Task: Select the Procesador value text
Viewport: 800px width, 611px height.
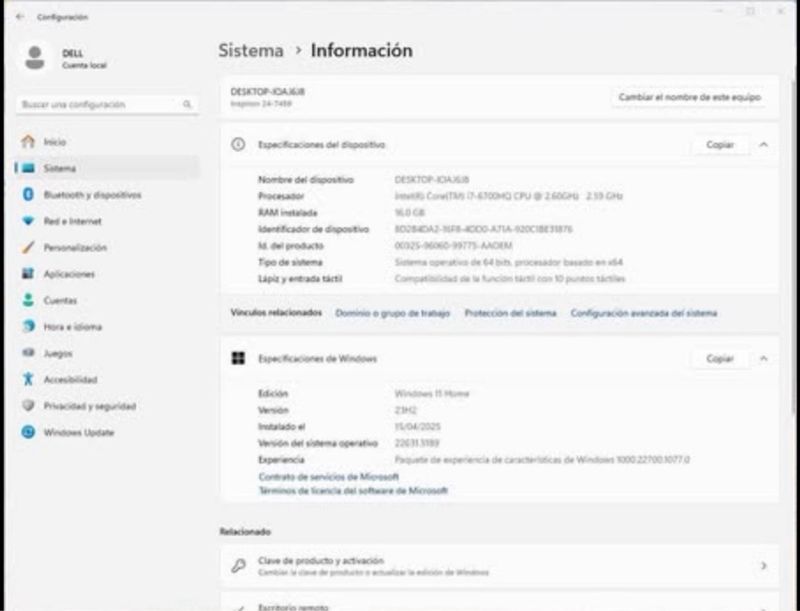Action: click(509, 196)
